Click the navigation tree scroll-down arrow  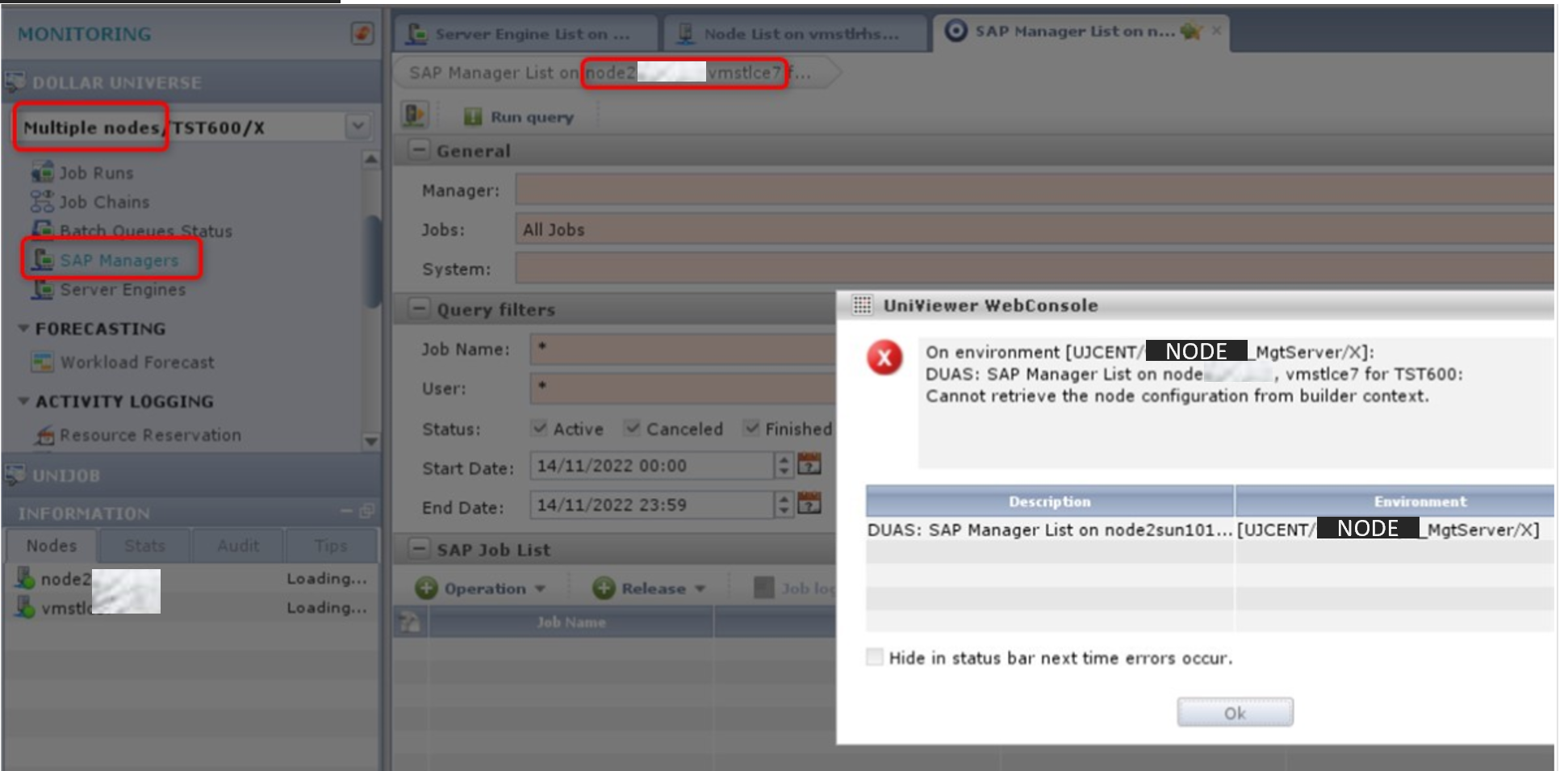[x=370, y=441]
